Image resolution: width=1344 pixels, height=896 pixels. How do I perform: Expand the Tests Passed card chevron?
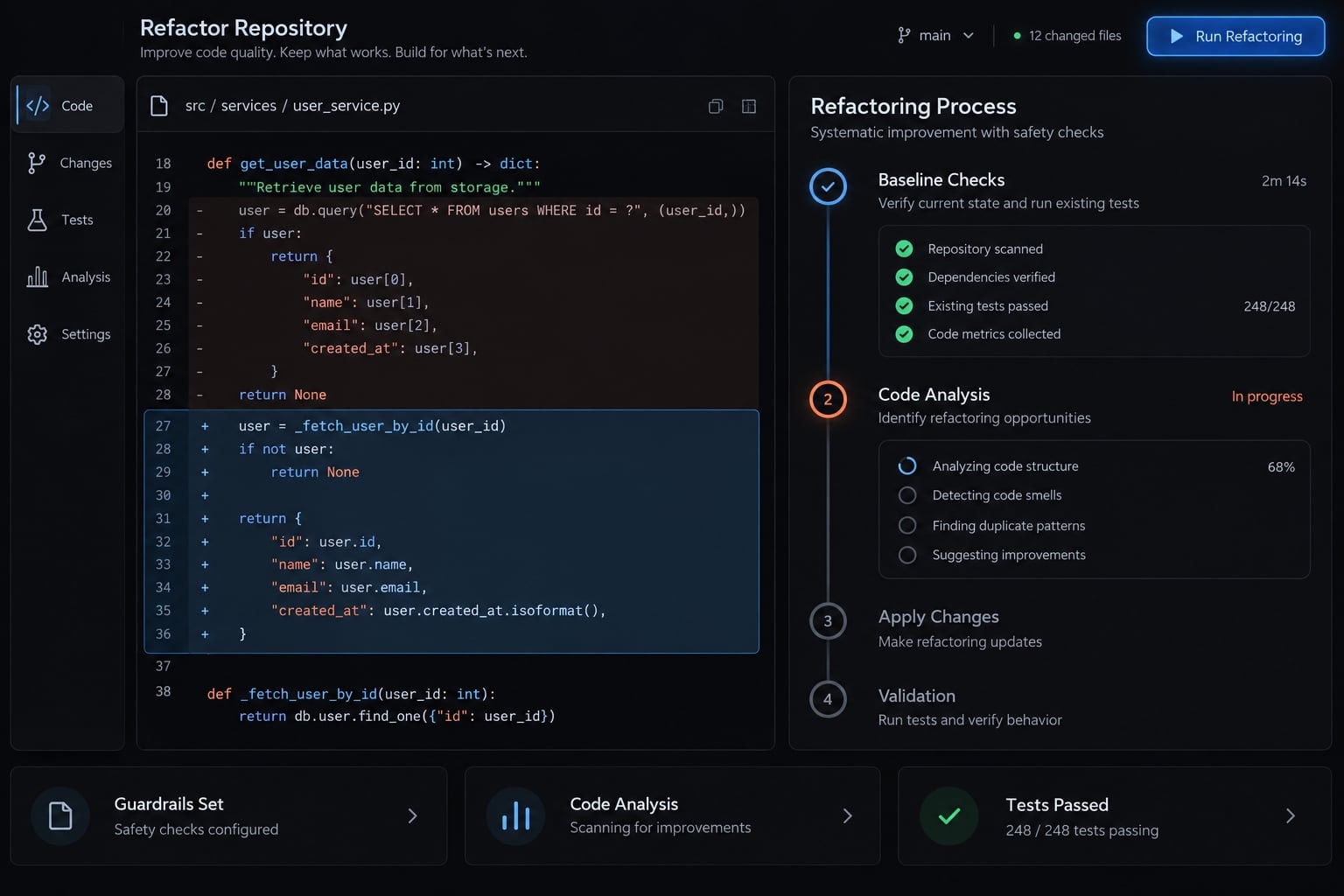pos(1291,815)
